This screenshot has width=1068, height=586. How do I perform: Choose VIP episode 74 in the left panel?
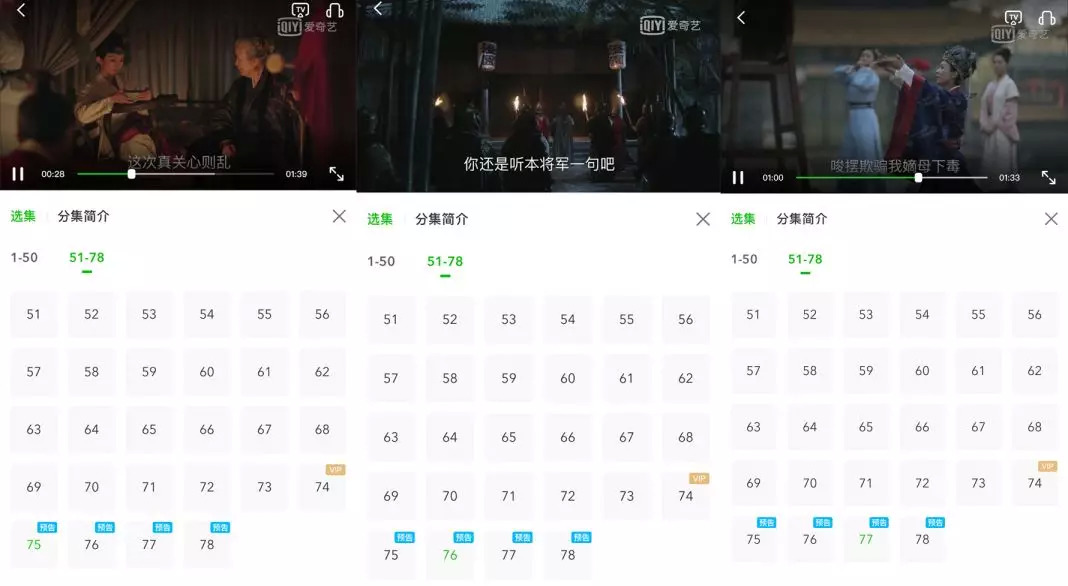(x=322, y=487)
